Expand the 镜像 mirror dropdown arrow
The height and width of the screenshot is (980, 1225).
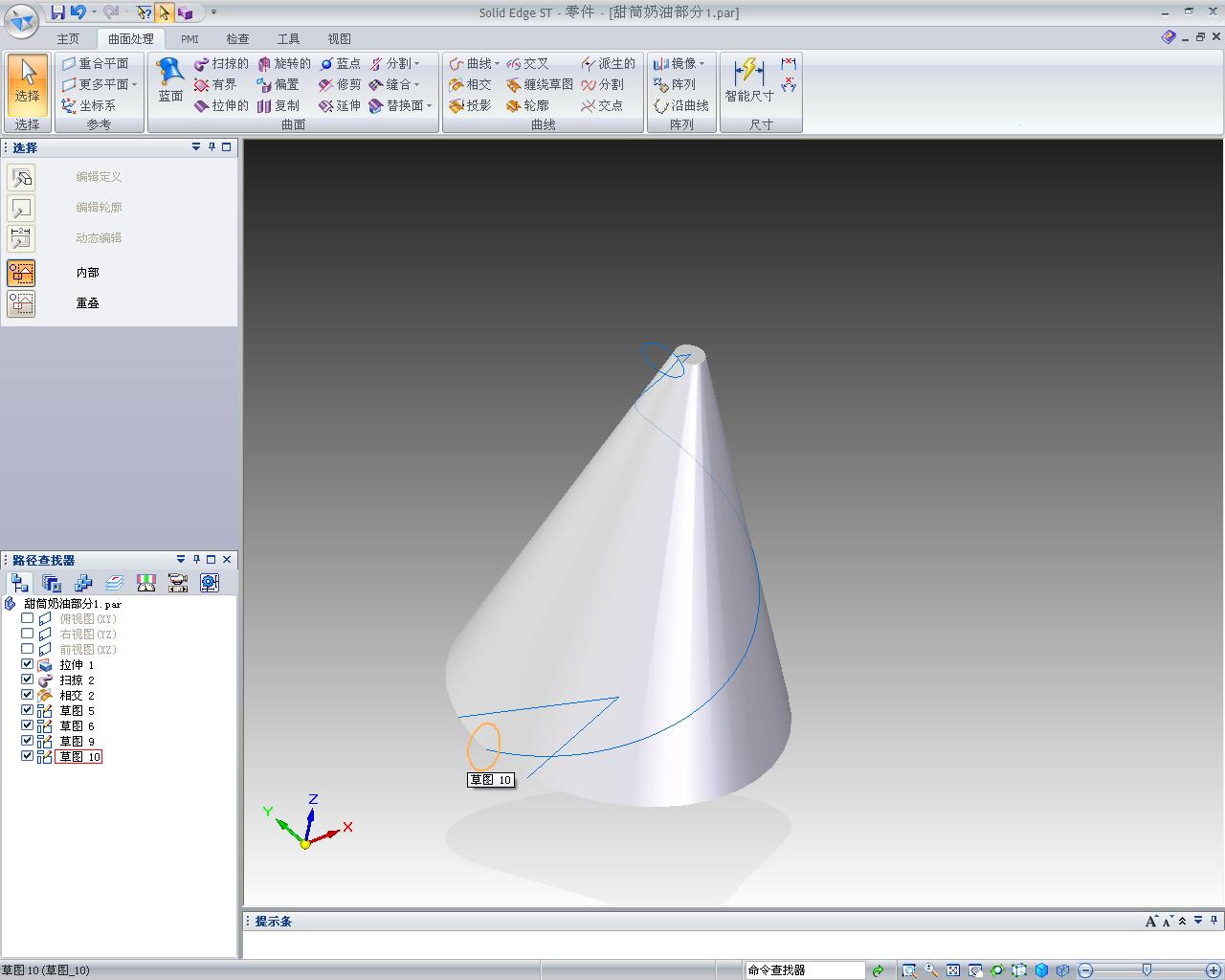tap(702, 63)
